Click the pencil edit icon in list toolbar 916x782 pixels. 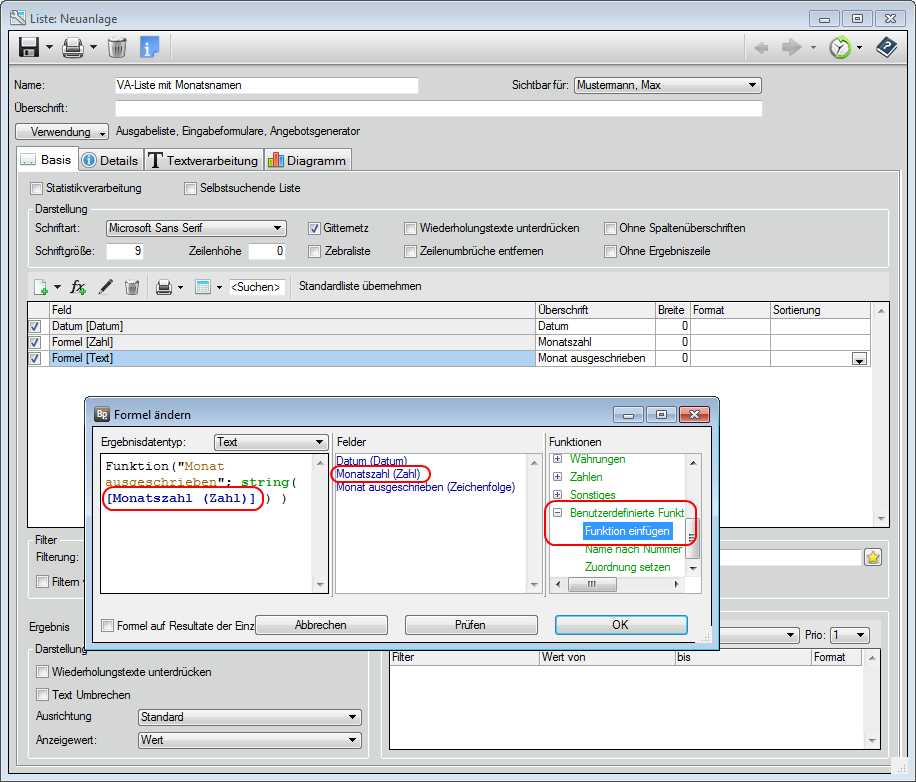tap(105, 287)
